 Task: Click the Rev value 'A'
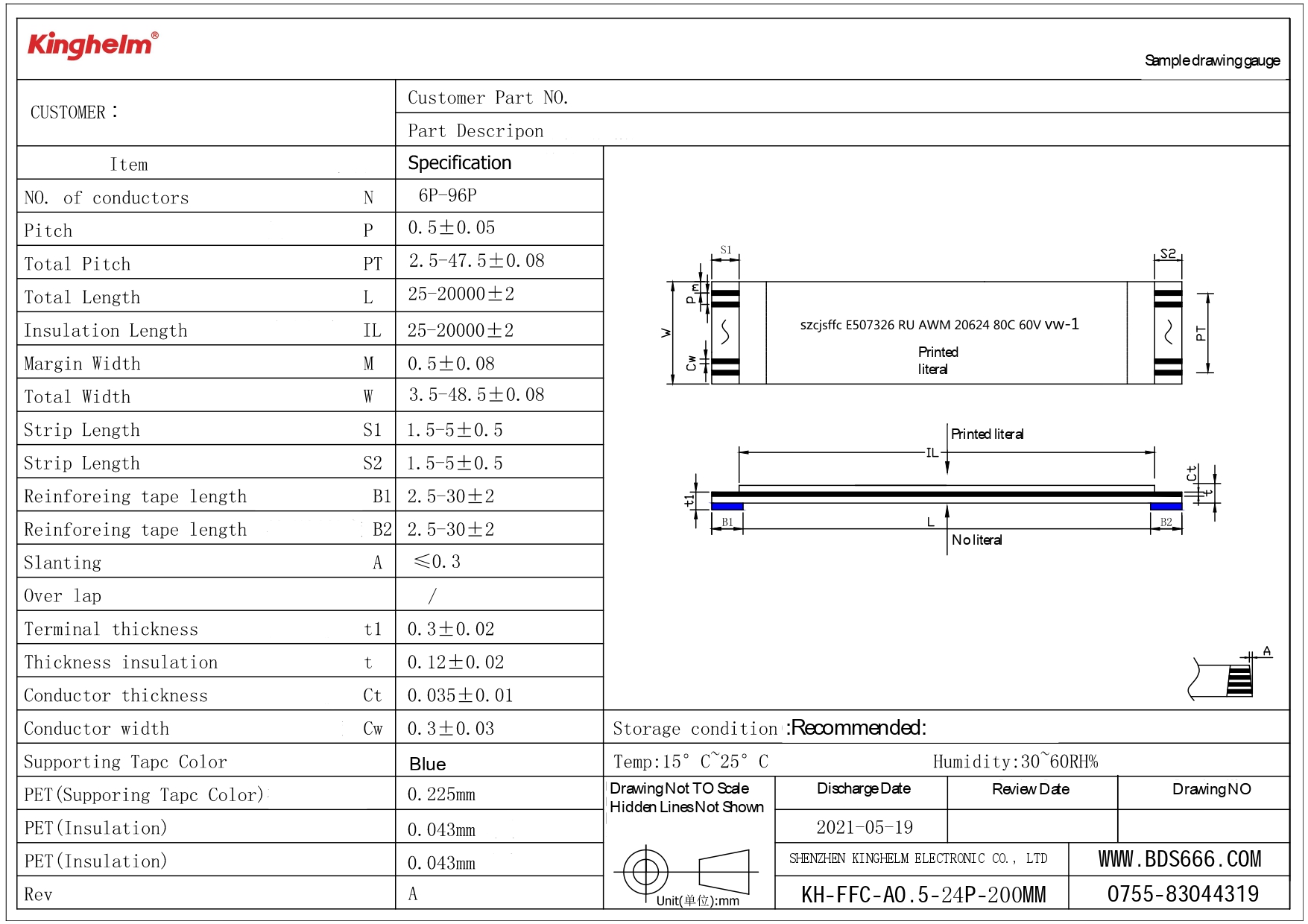click(413, 894)
